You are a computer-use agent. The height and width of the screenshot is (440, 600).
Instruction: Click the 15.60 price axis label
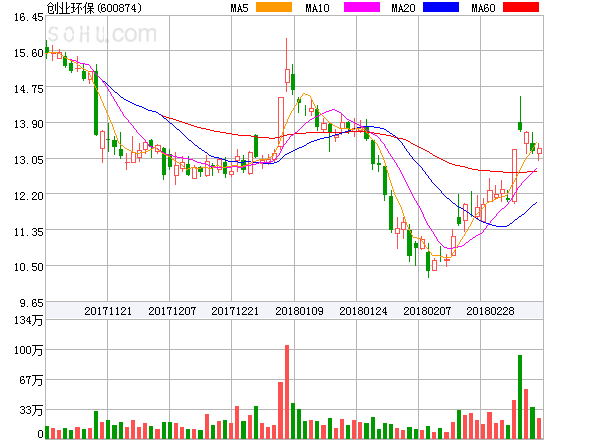pos(29,53)
